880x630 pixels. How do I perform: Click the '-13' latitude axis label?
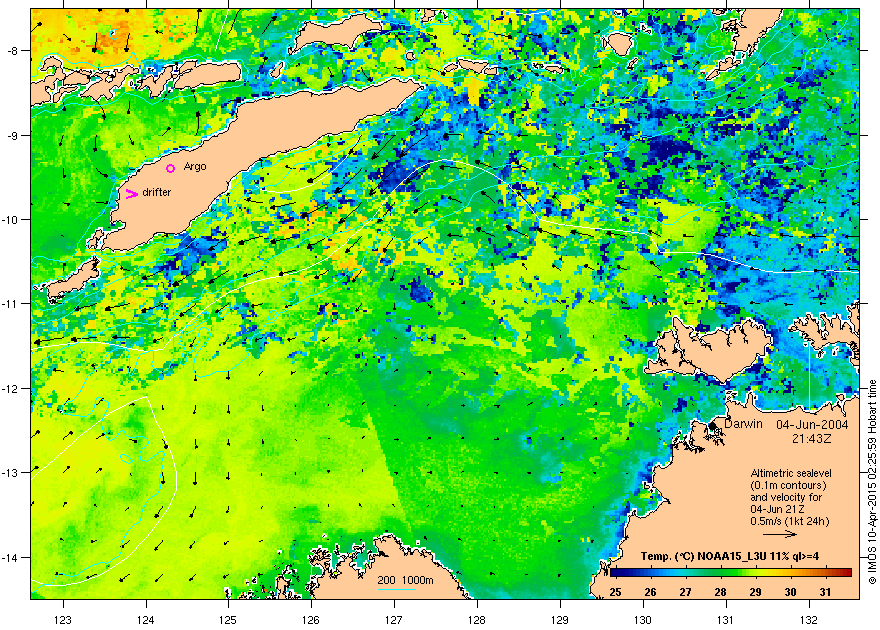point(10,473)
